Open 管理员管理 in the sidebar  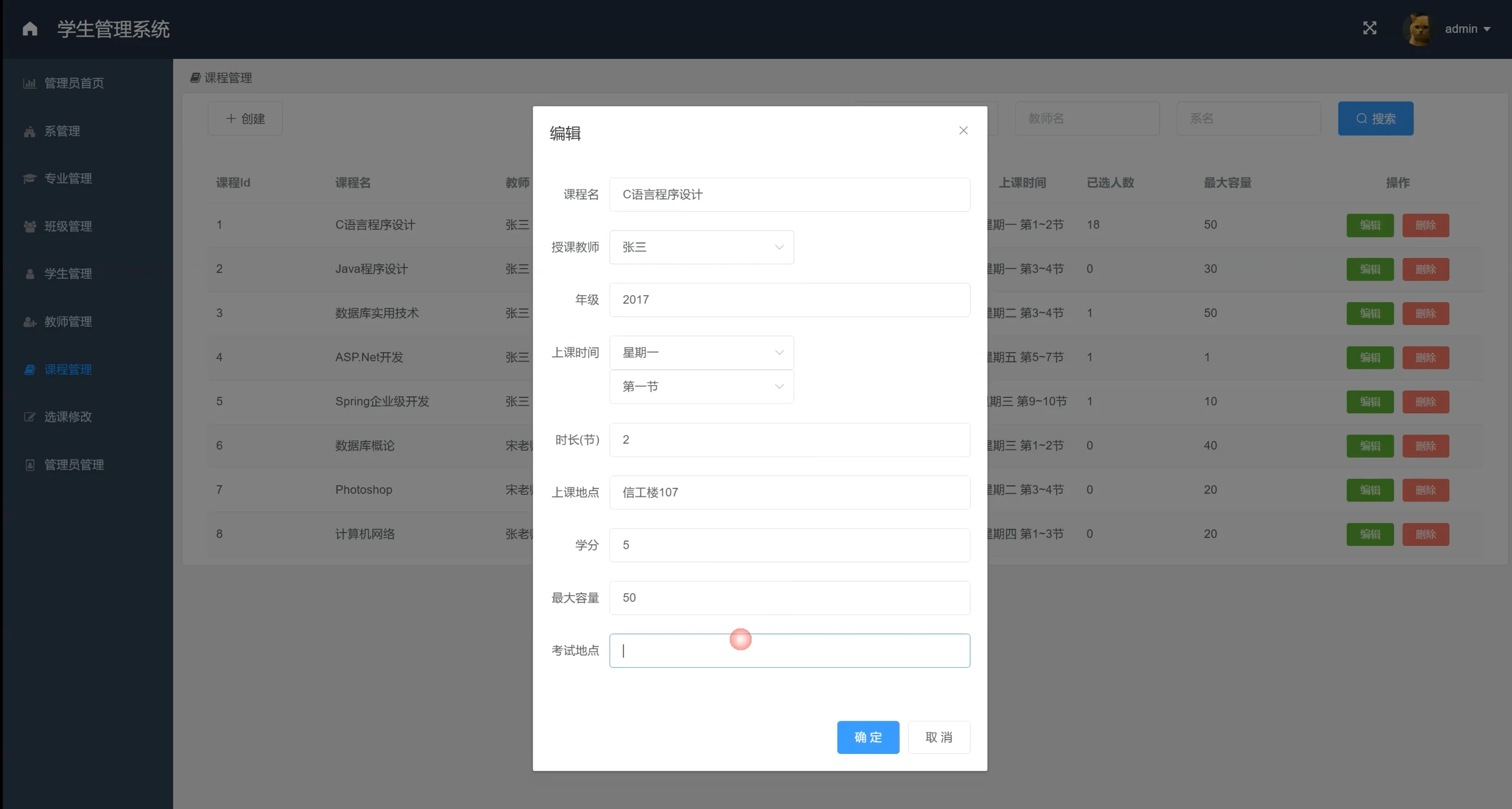[74, 464]
